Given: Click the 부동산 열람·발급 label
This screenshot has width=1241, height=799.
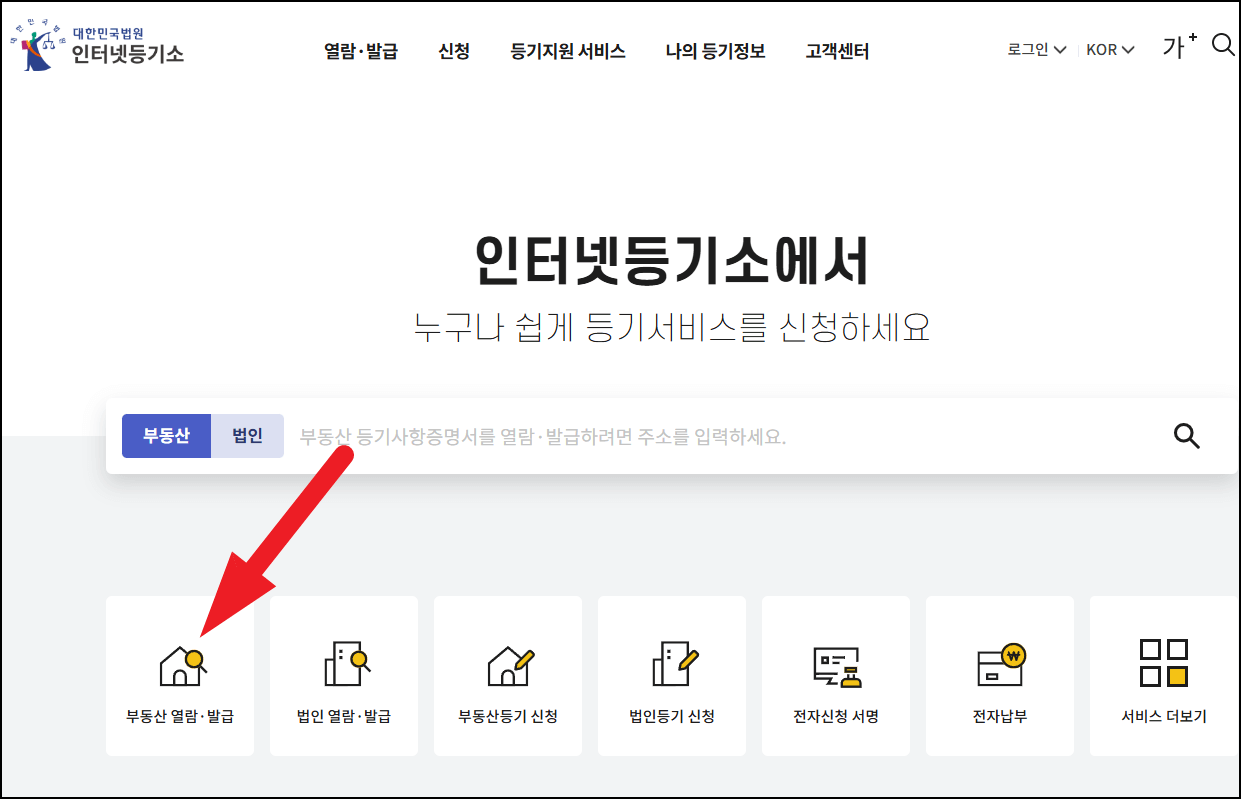Looking at the screenshot, I should pyautogui.click(x=180, y=716).
